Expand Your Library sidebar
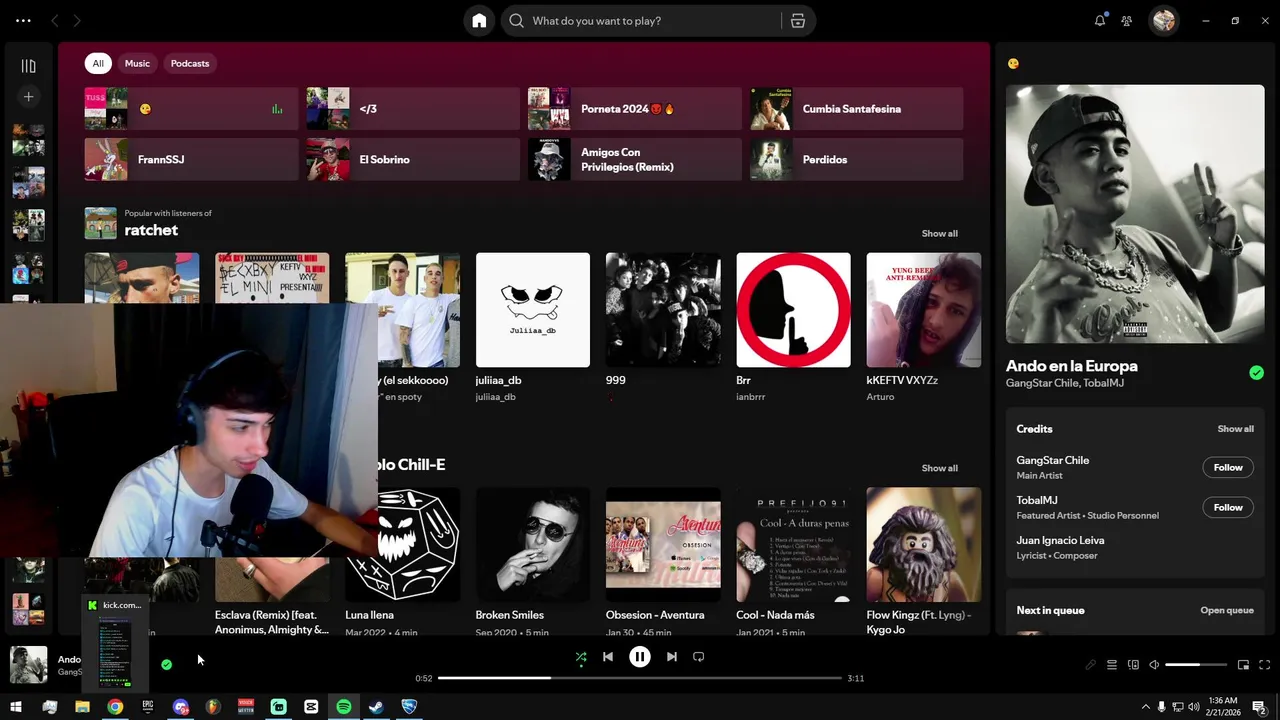 pyautogui.click(x=28, y=66)
